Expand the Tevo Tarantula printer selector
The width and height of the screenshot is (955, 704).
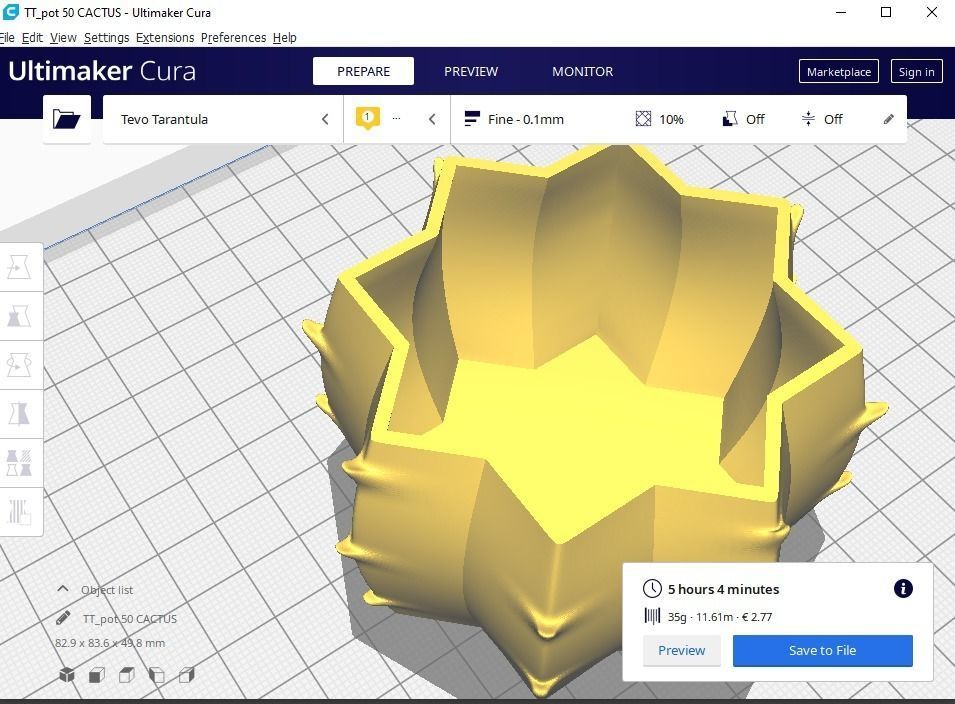(325, 119)
